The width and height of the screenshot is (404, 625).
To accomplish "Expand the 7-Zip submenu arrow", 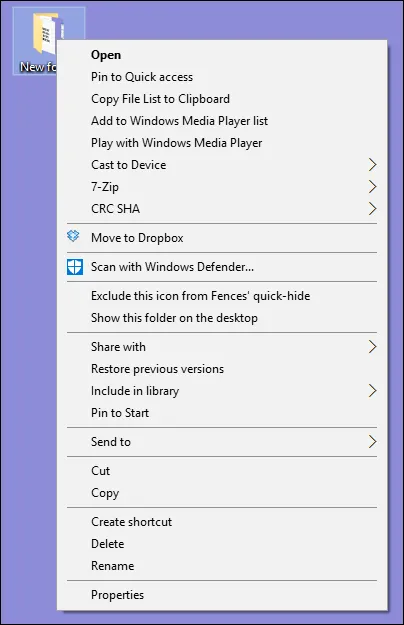I will 372,187.
